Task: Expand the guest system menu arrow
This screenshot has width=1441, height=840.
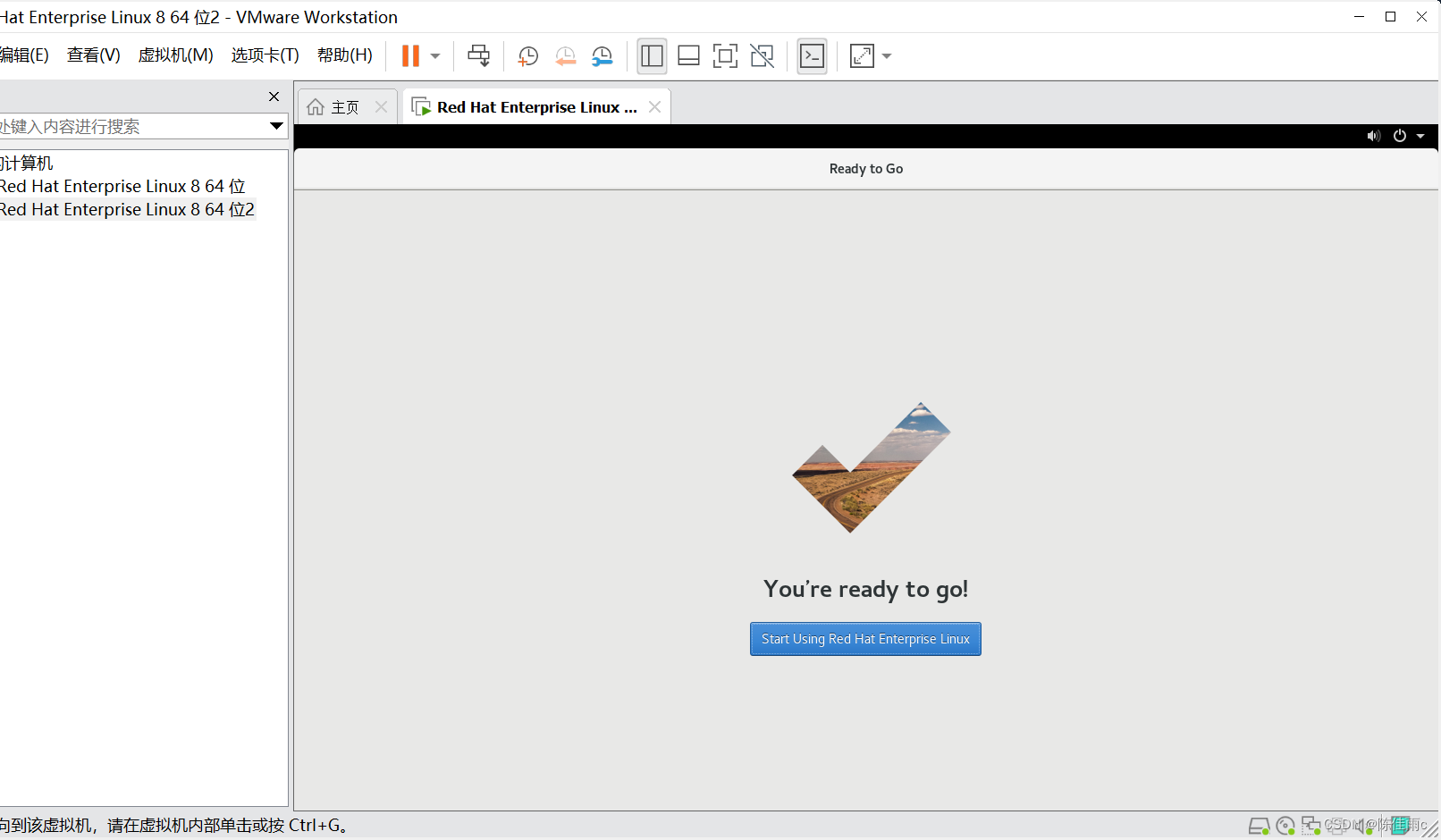Action: pyautogui.click(x=1420, y=137)
